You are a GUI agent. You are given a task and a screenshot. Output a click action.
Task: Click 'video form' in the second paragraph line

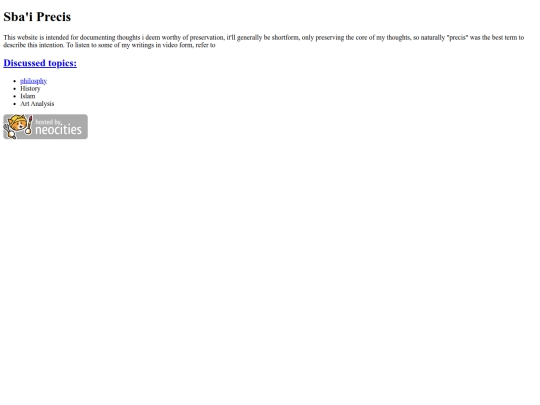click(178, 45)
